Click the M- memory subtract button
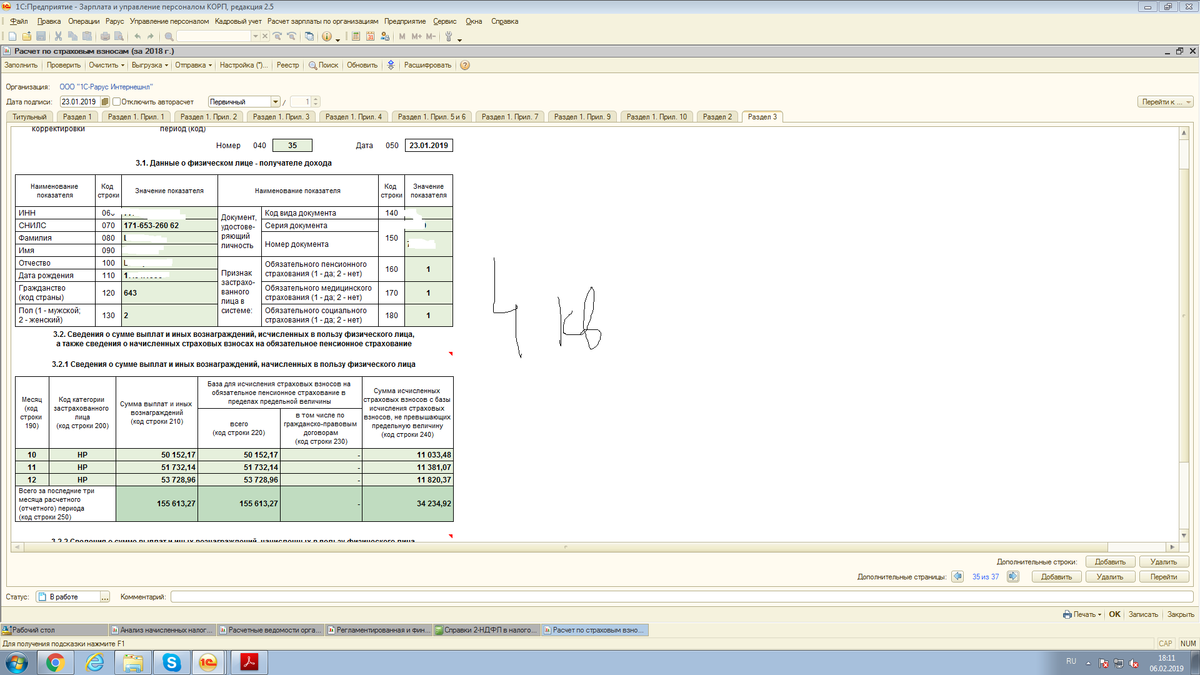The image size is (1200, 675). pyautogui.click(x=430, y=36)
